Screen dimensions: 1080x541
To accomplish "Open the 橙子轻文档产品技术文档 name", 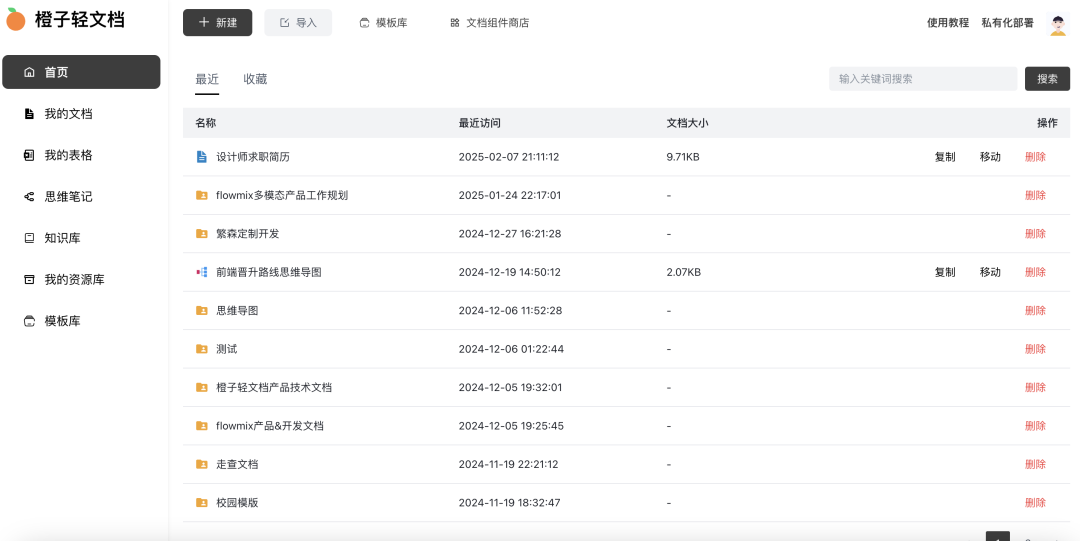I will (x=273, y=387).
